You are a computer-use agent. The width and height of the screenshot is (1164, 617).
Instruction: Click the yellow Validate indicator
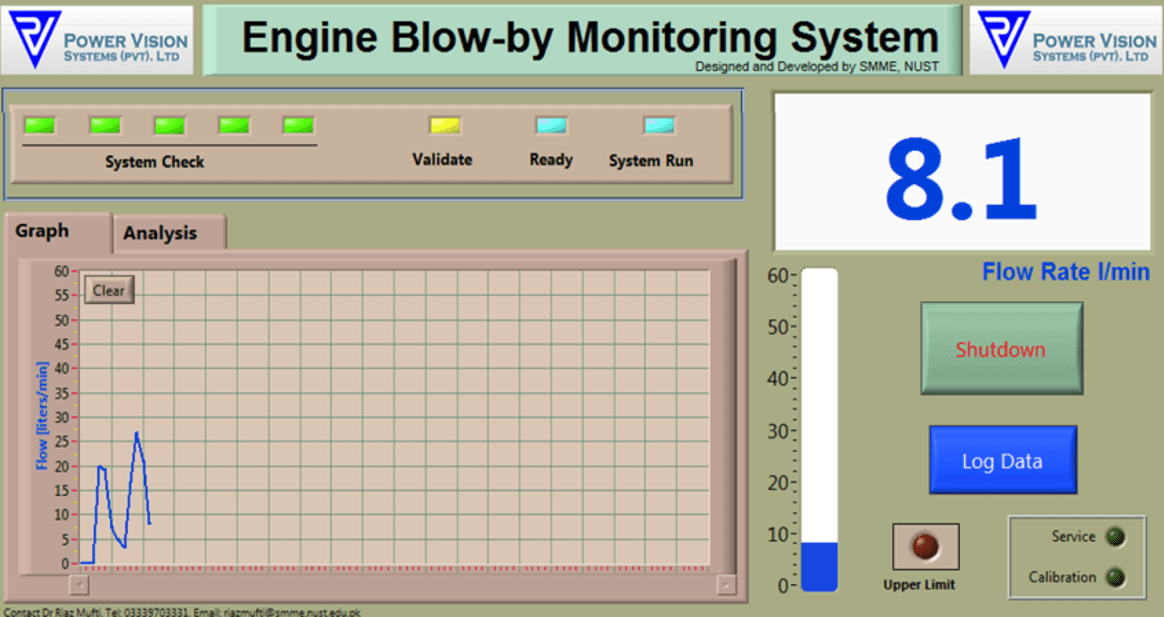(x=443, y=124)
